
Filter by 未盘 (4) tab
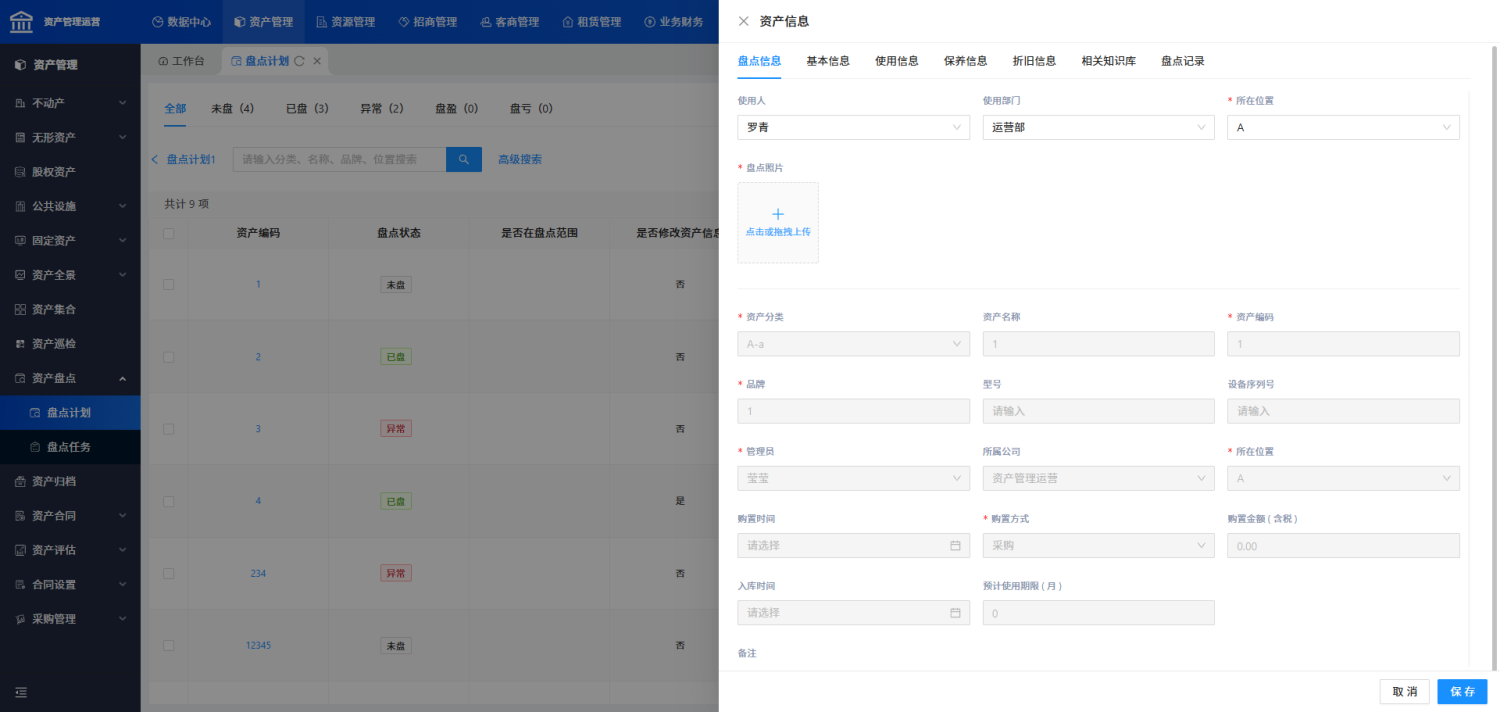(232, 108)
